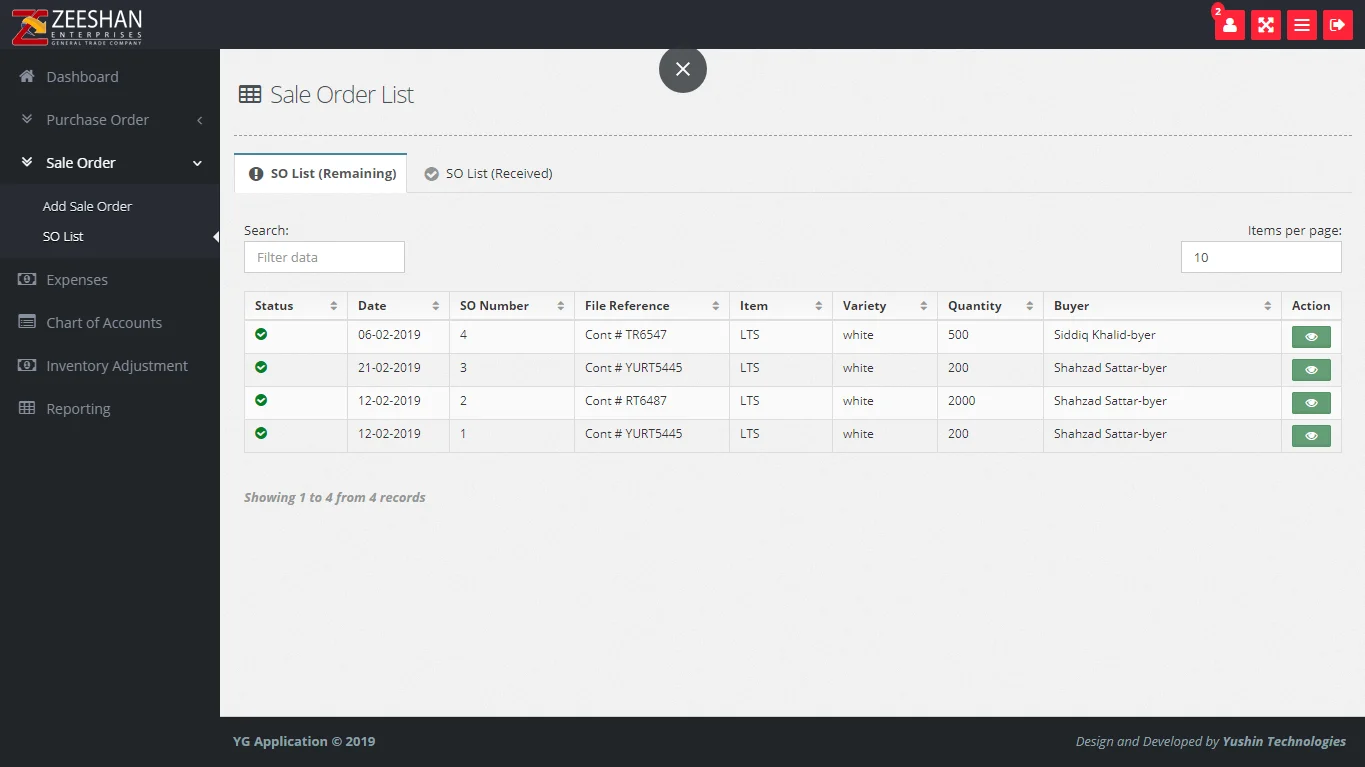View details of sale order number 4
The height and width of the screenshot is (767, 1365).
click(1310, 337)
